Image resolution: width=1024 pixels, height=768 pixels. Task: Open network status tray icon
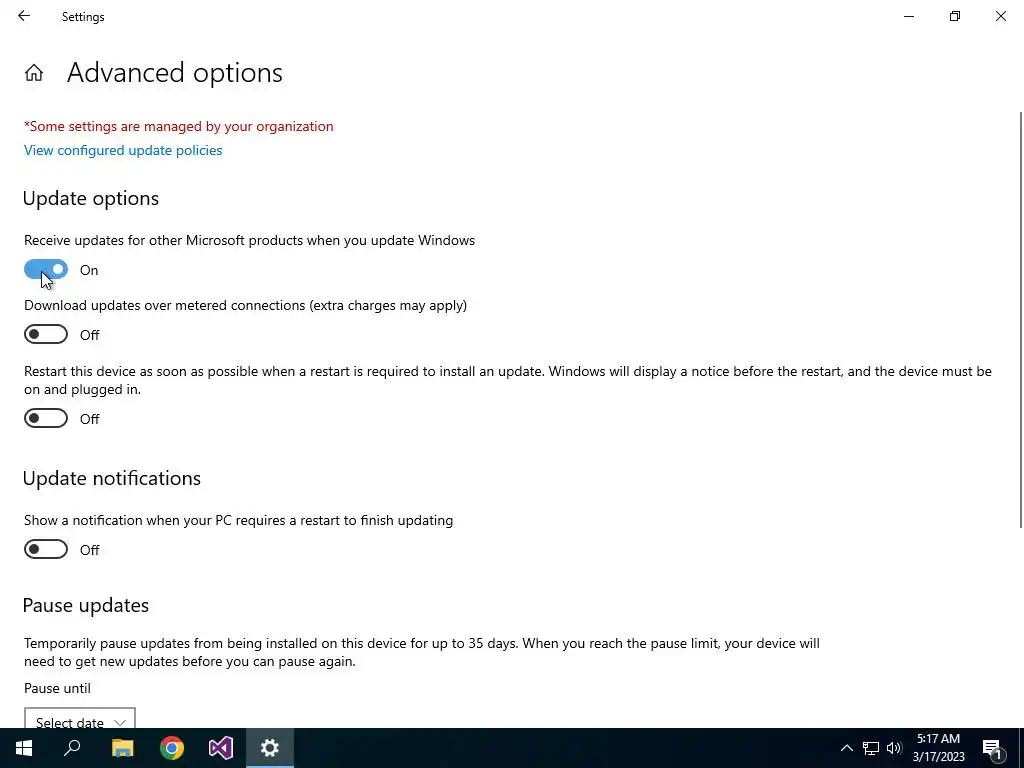pos(871,748)
